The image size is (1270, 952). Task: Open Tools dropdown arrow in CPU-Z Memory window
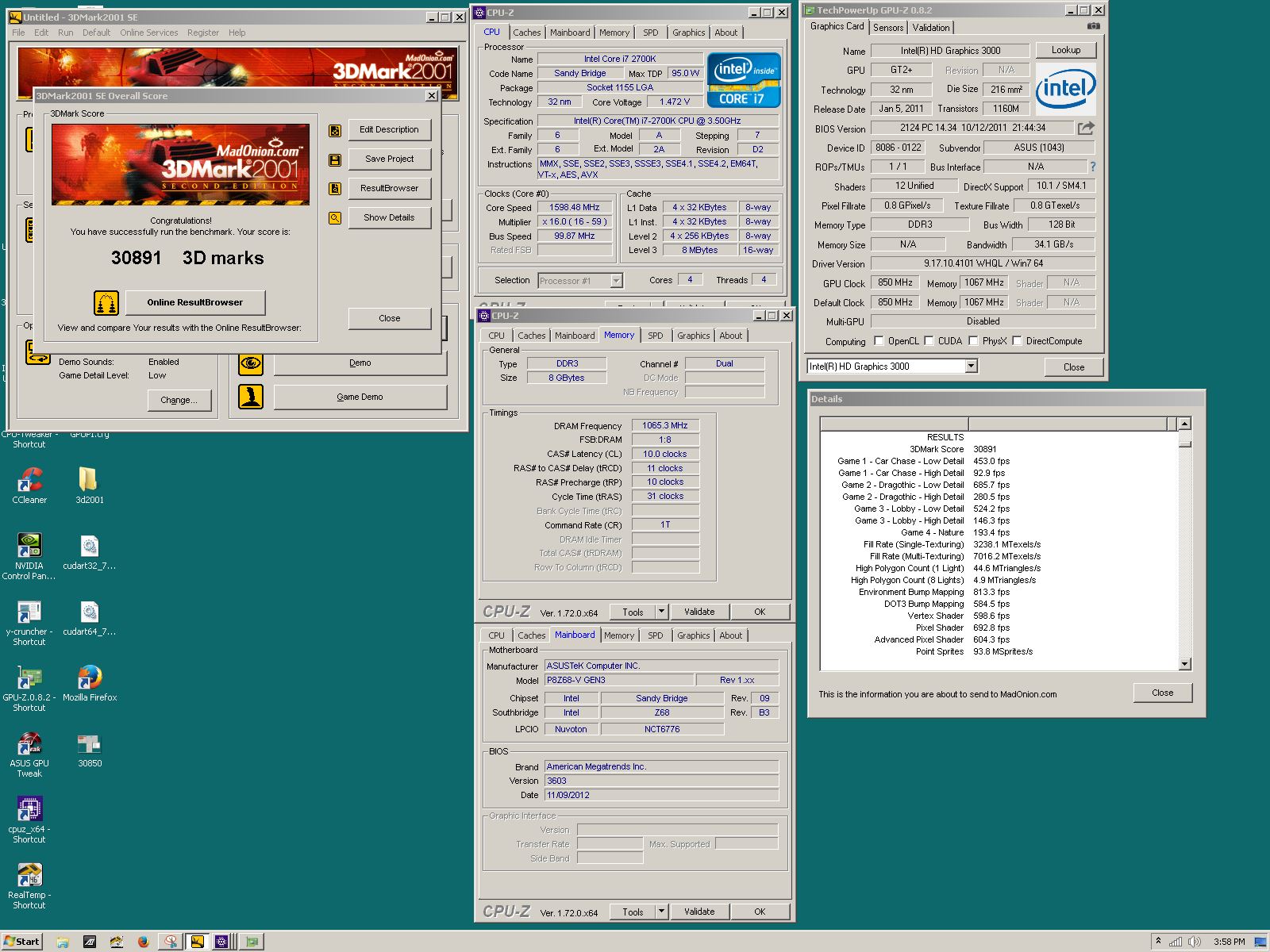[661, 612]
